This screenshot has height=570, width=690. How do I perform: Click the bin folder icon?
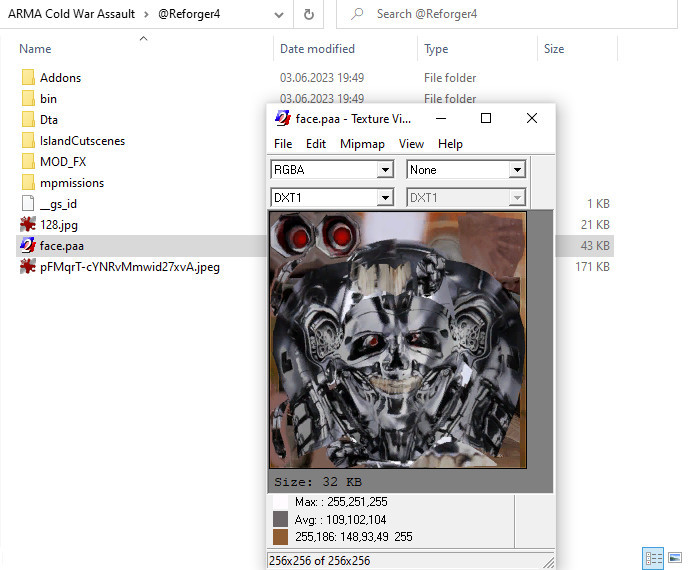[x=28, y=99]
